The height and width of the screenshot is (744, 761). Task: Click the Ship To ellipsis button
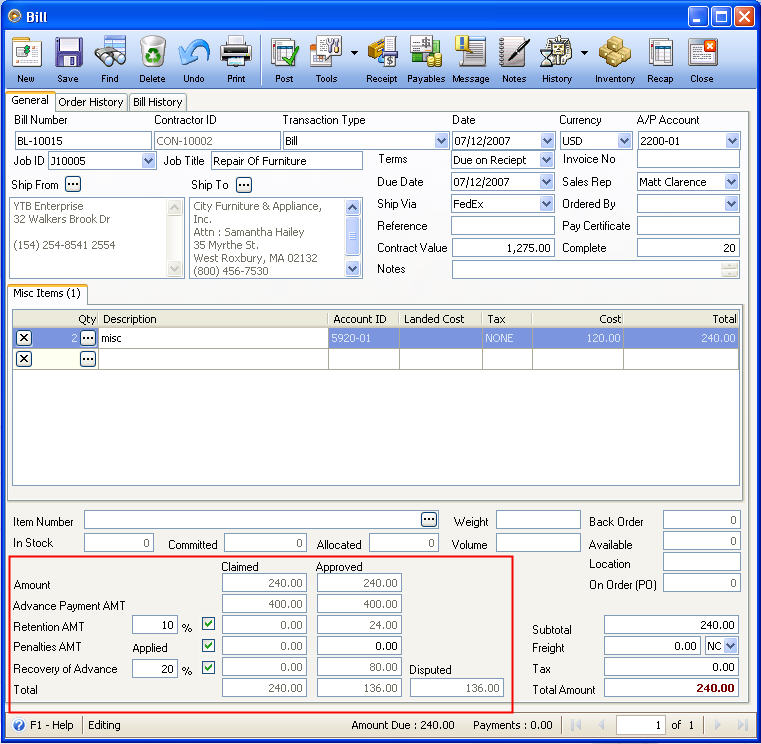tap(244, 185)
